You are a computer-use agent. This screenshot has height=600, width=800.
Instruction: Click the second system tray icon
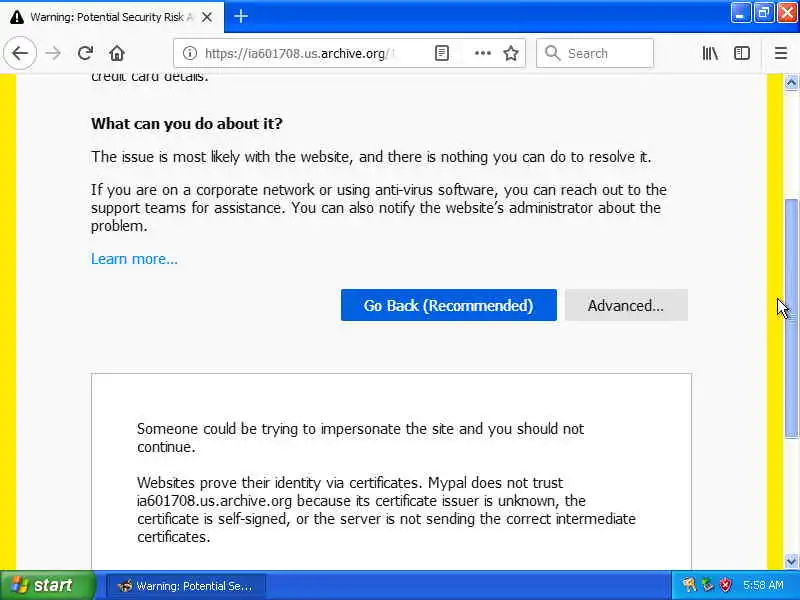click(707, 585)
